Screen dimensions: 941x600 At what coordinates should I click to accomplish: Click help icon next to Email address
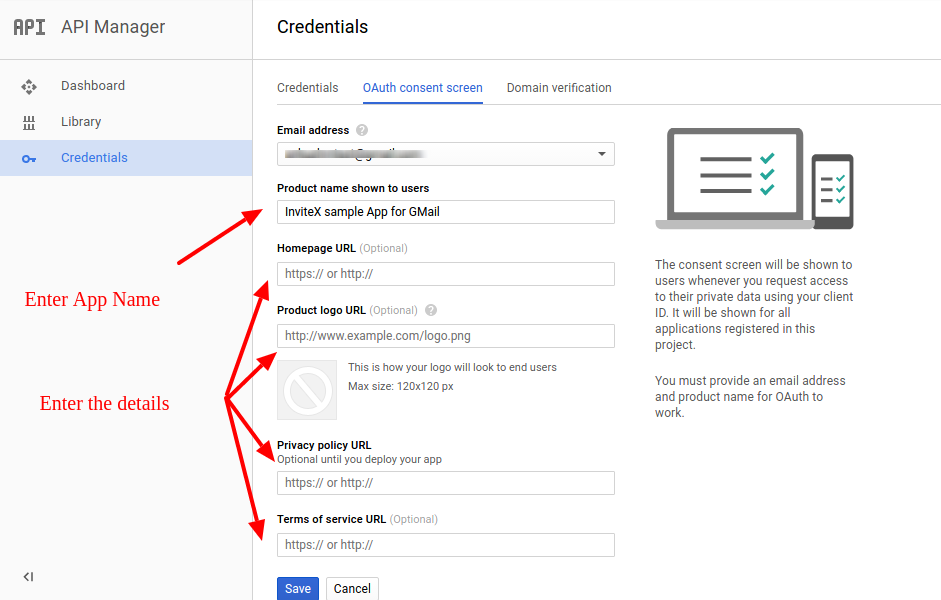tap(362, 130)
